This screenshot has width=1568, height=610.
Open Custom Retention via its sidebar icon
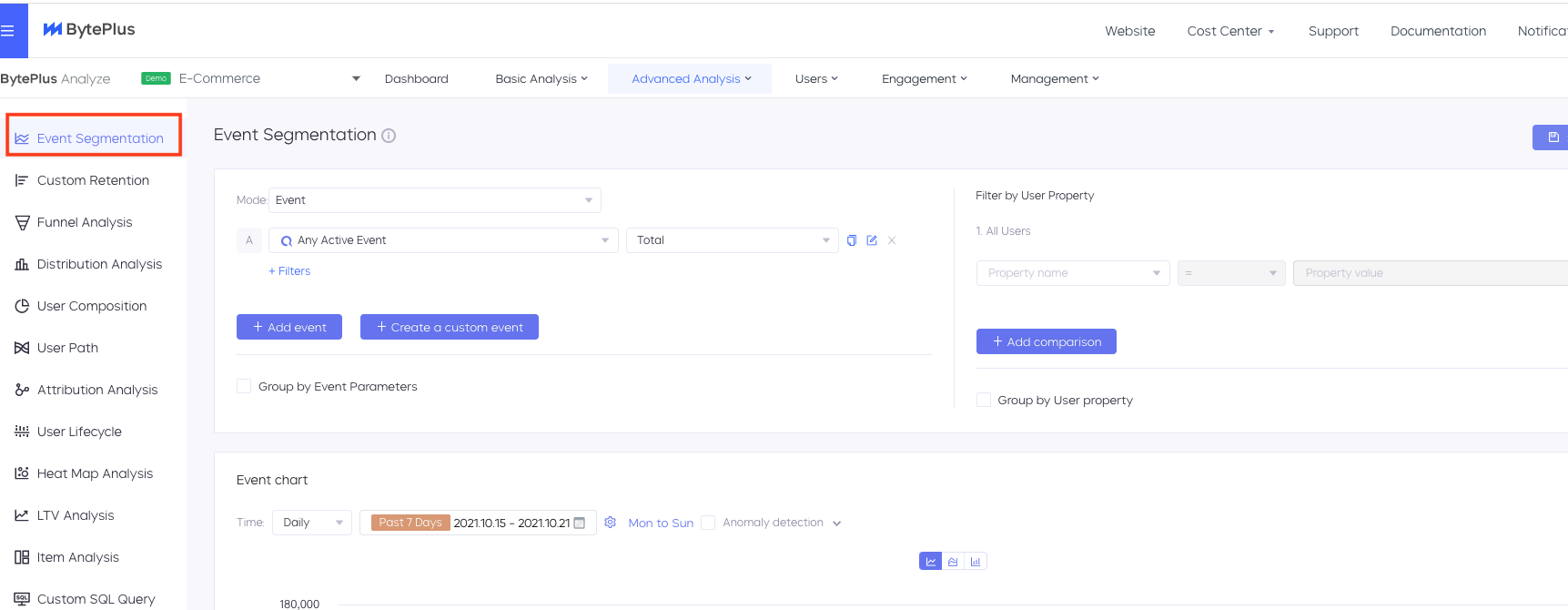[22, 180]
